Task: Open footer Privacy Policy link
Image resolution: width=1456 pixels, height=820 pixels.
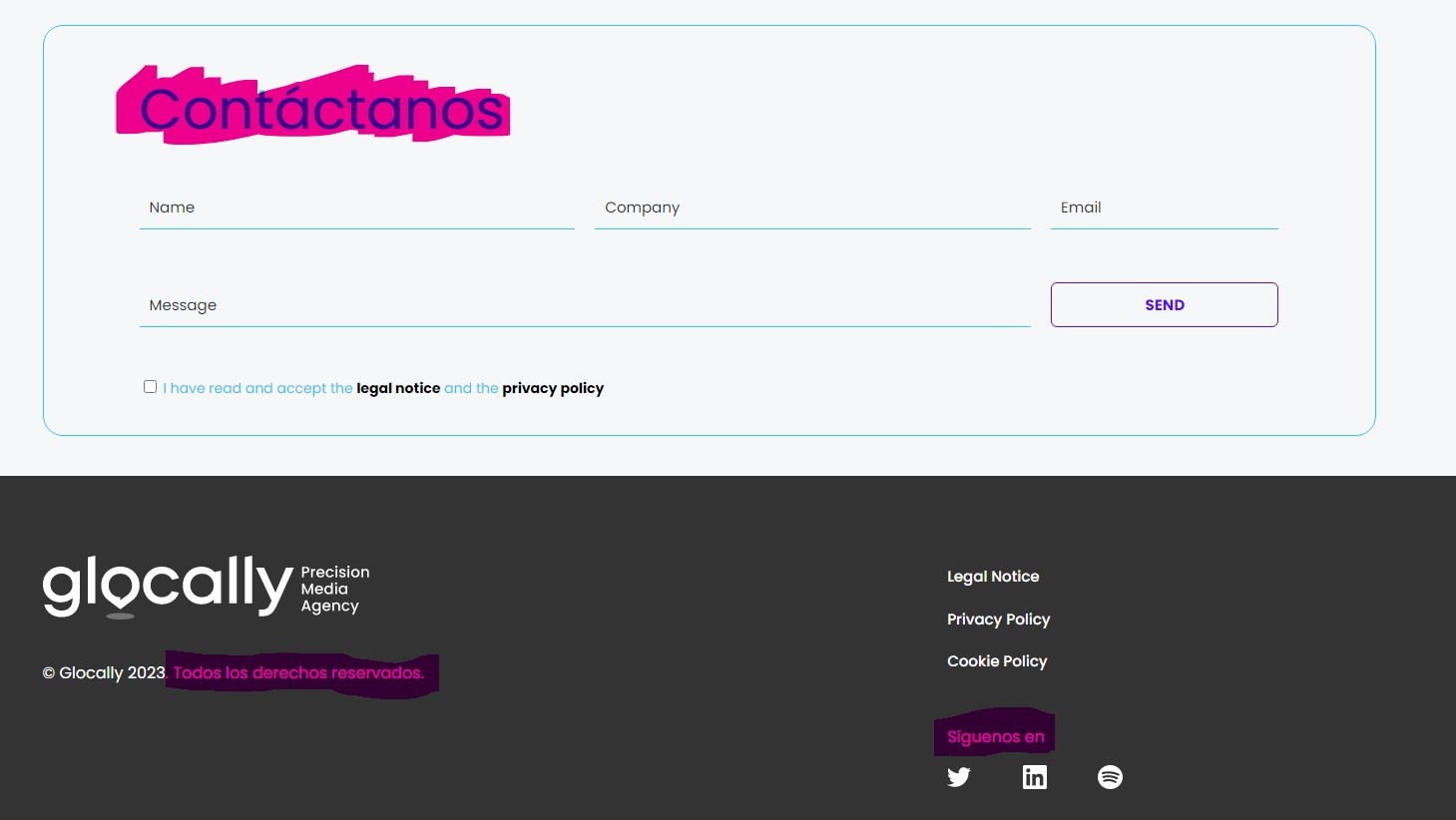Action: (x=999, y=619)
